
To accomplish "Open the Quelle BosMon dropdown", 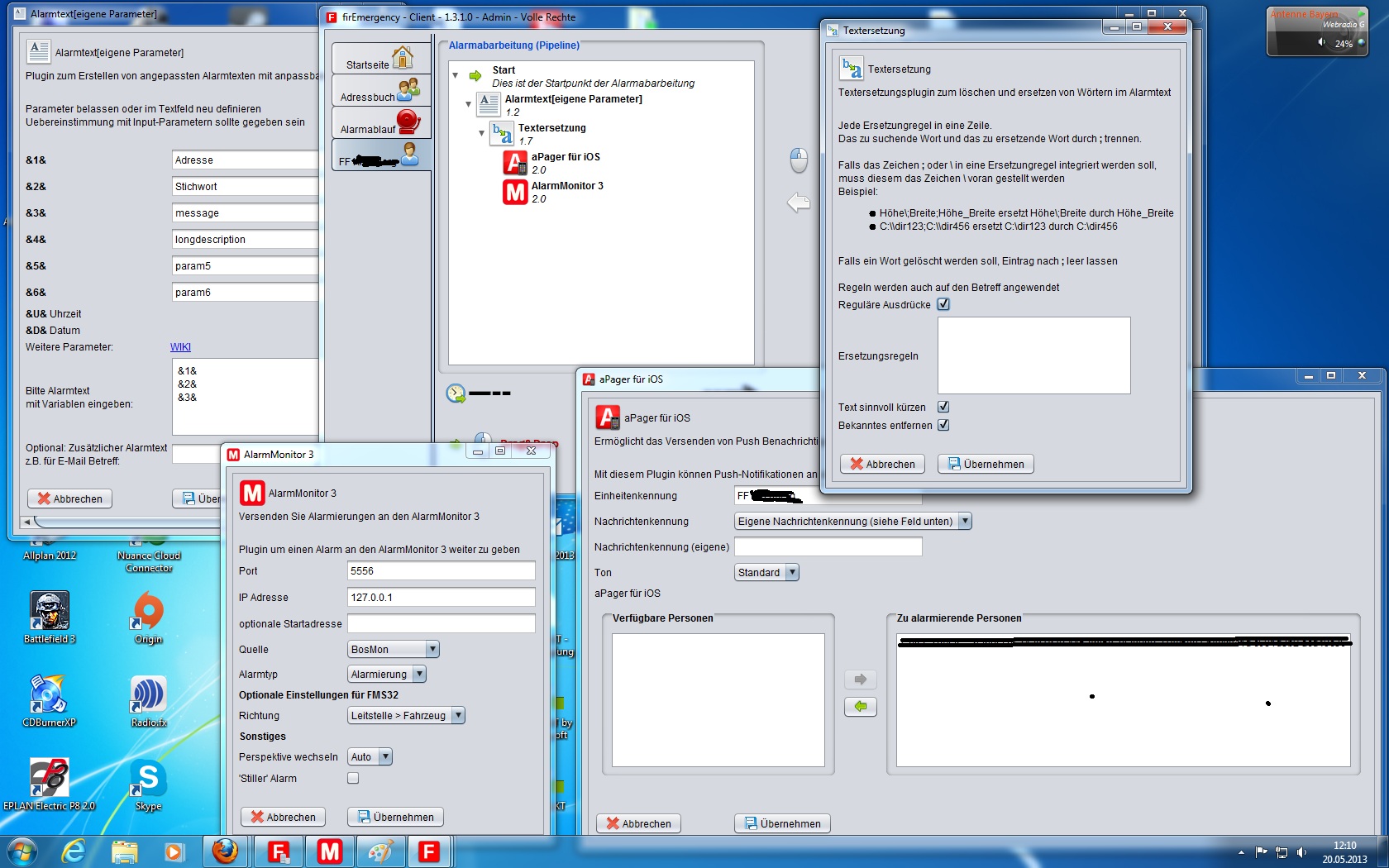I will pyautogui.click(x=394, y=650).
